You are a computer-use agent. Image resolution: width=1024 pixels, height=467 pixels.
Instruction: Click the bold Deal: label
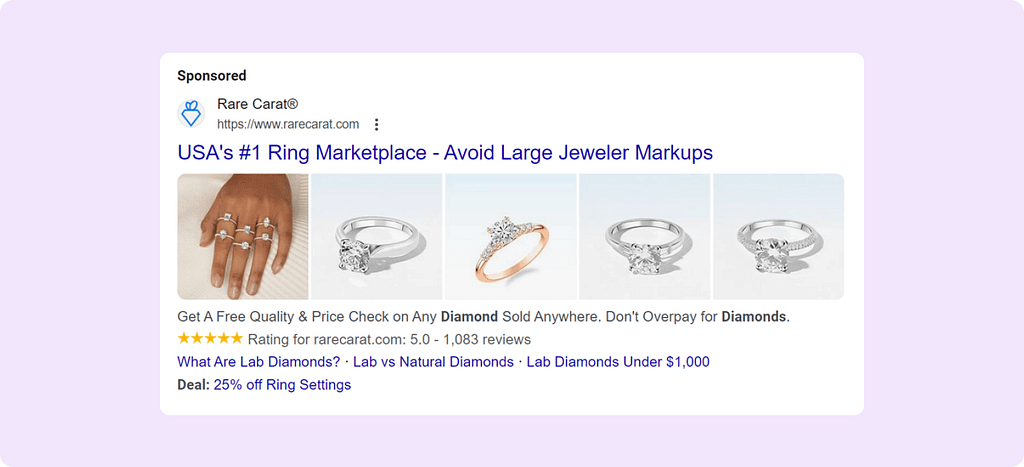coord(193,385)
